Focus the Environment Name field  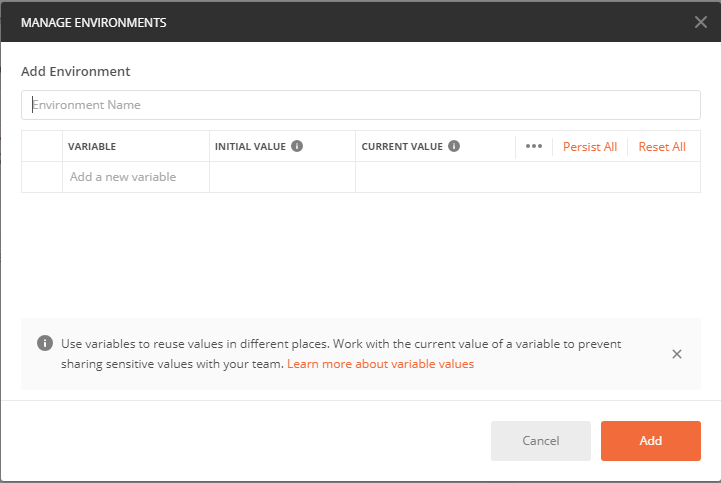tap(360, 105)
